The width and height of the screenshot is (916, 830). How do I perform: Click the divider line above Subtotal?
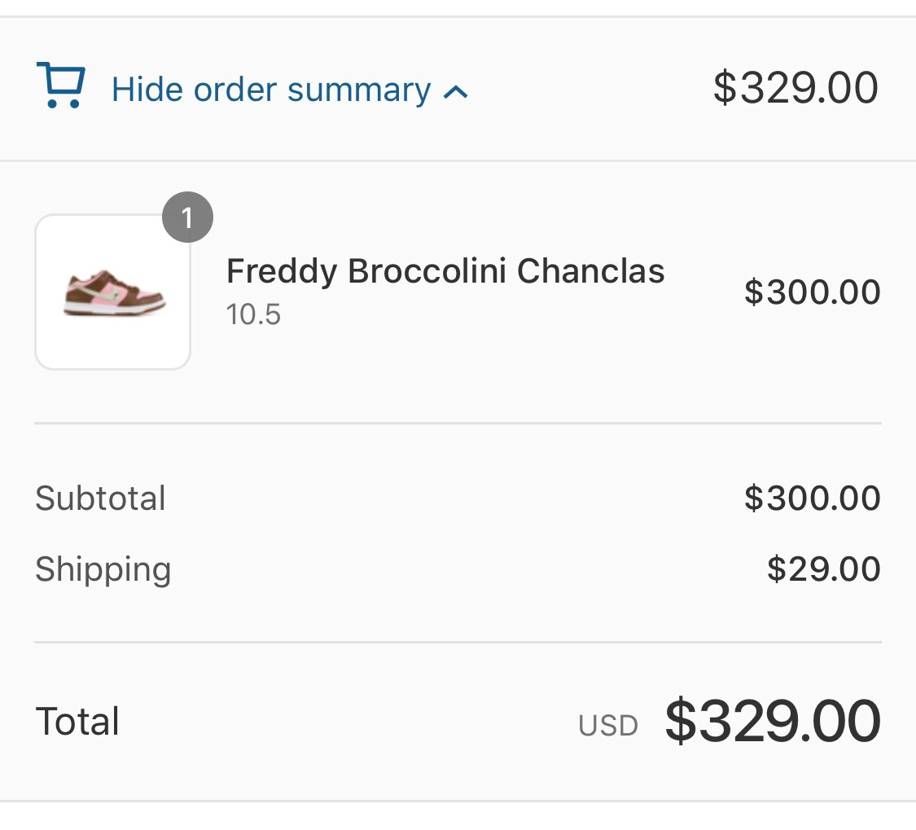coord(458,423)
